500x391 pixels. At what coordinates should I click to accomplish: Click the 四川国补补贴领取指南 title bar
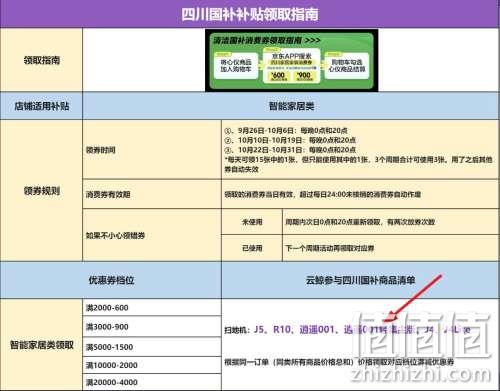[x=250, y=14]
